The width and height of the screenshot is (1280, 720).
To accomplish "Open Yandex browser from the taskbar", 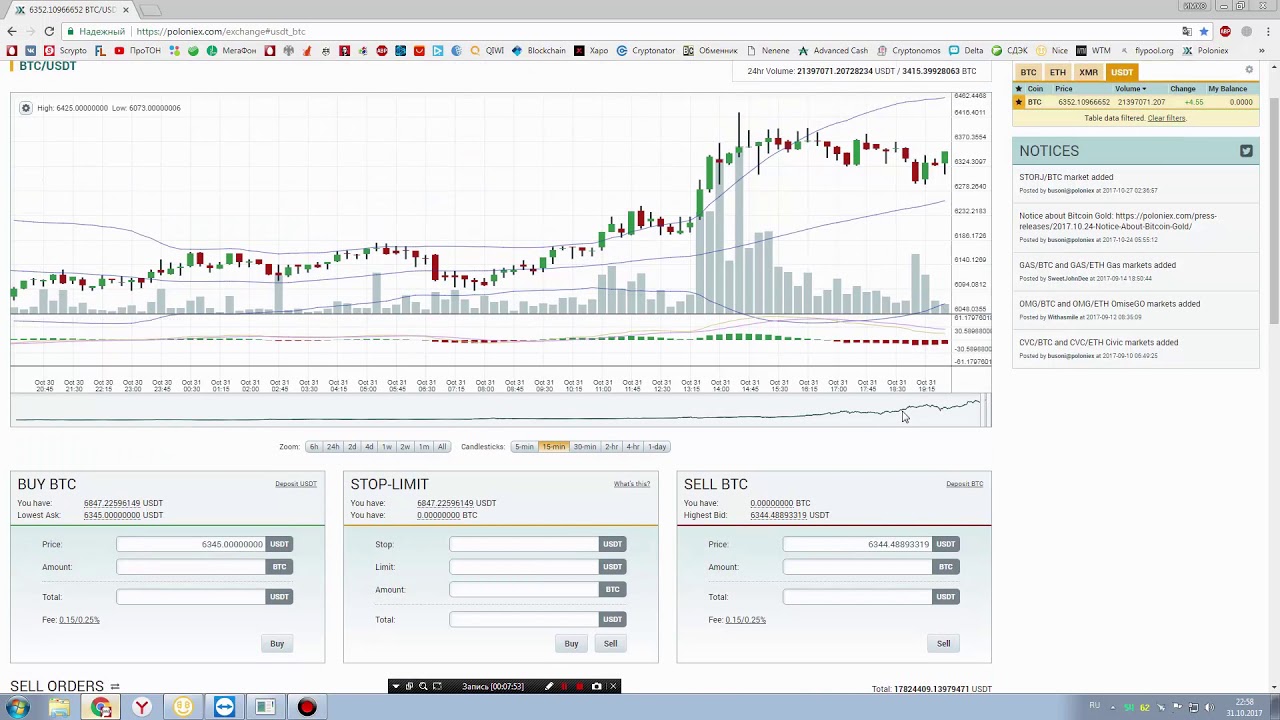I will [142, 707].
